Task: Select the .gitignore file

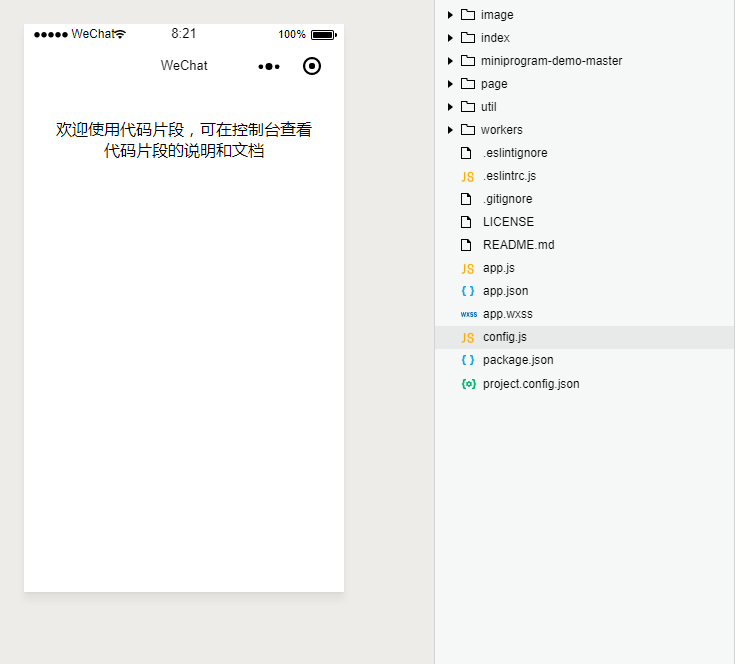Action: tap(585, 199)
